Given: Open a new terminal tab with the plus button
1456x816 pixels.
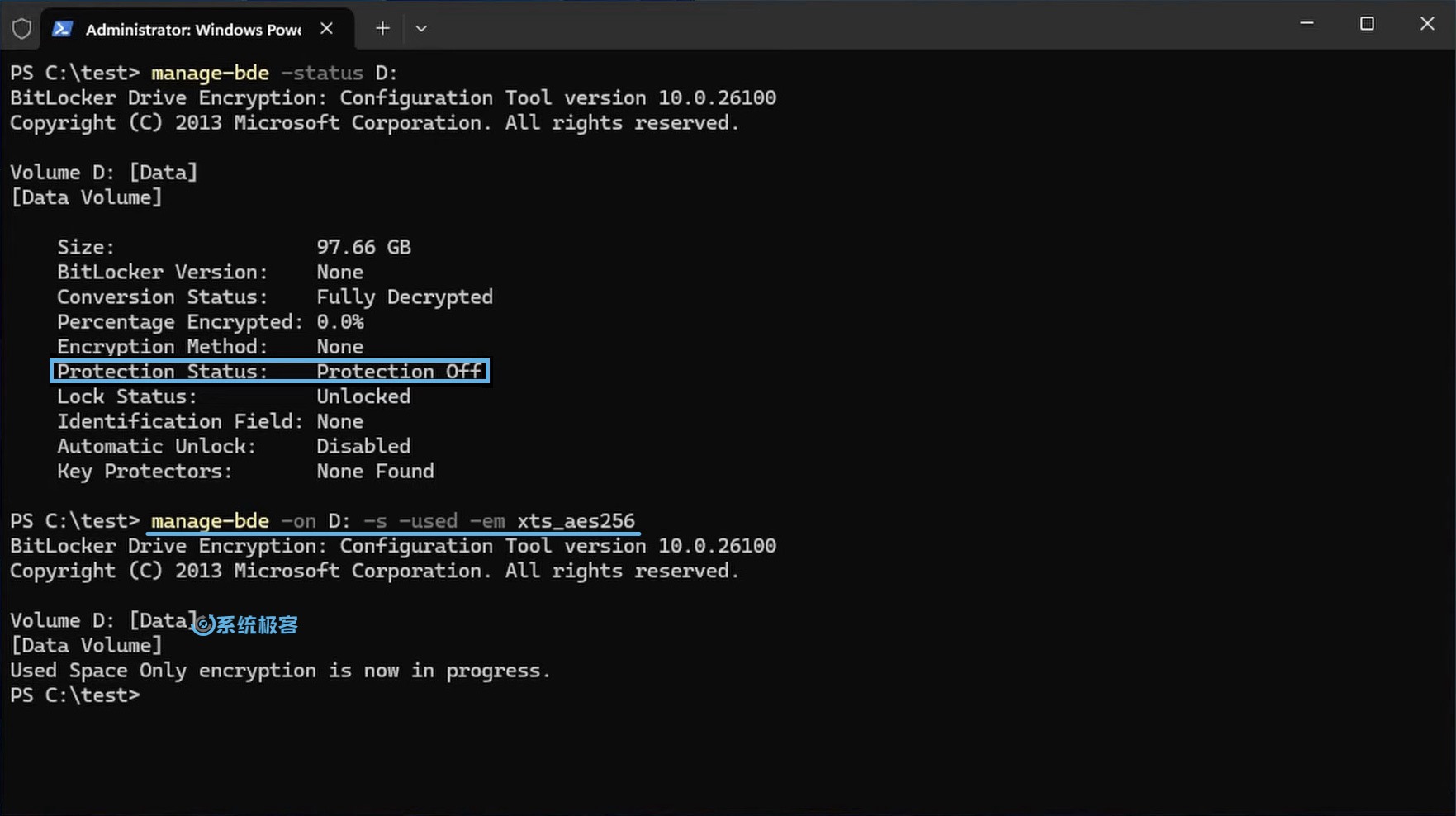Looking at the screenshot, I should click(x=382, y=28).
